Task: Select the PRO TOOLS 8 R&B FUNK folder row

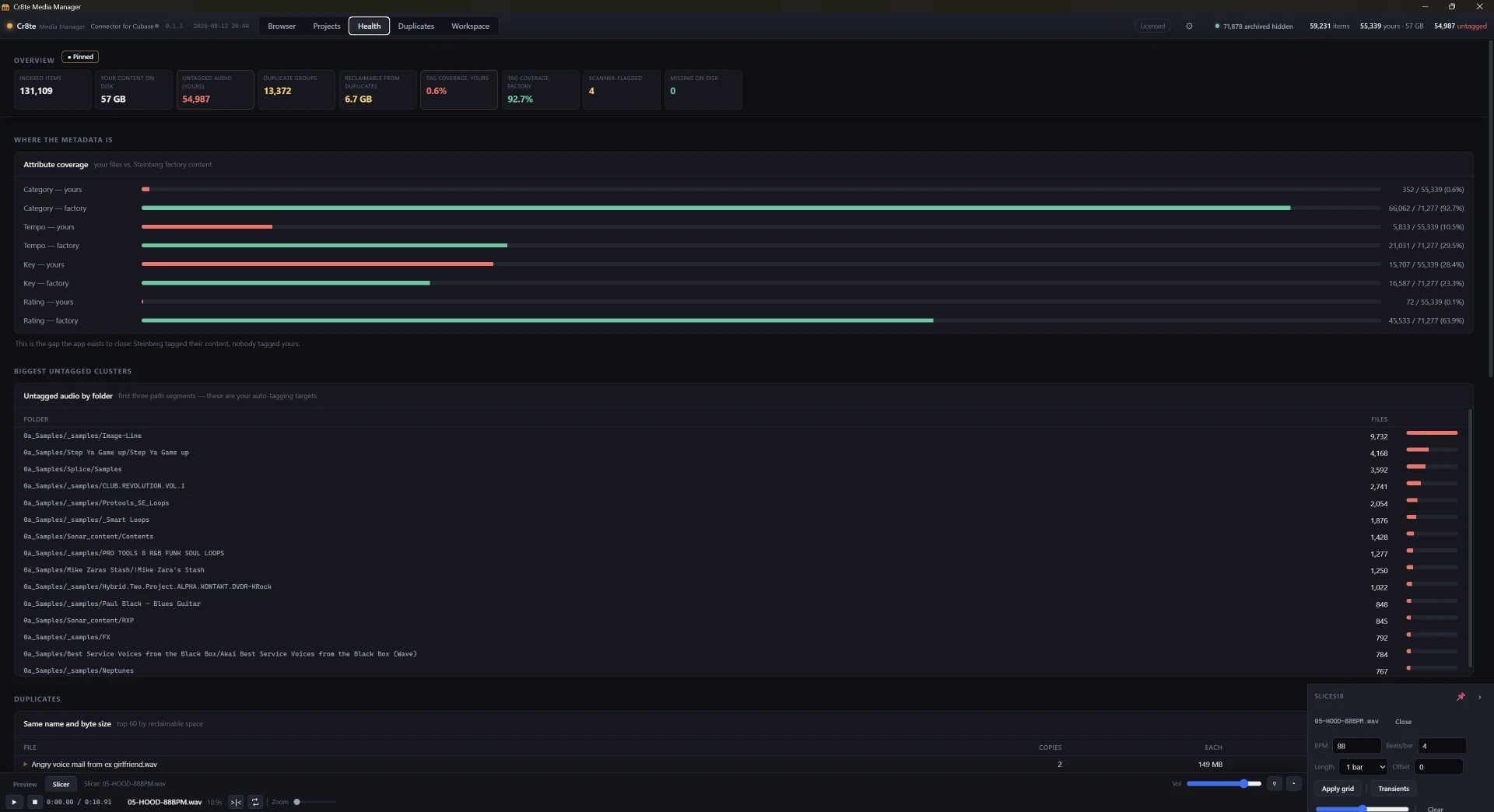Action: [741, 553]
